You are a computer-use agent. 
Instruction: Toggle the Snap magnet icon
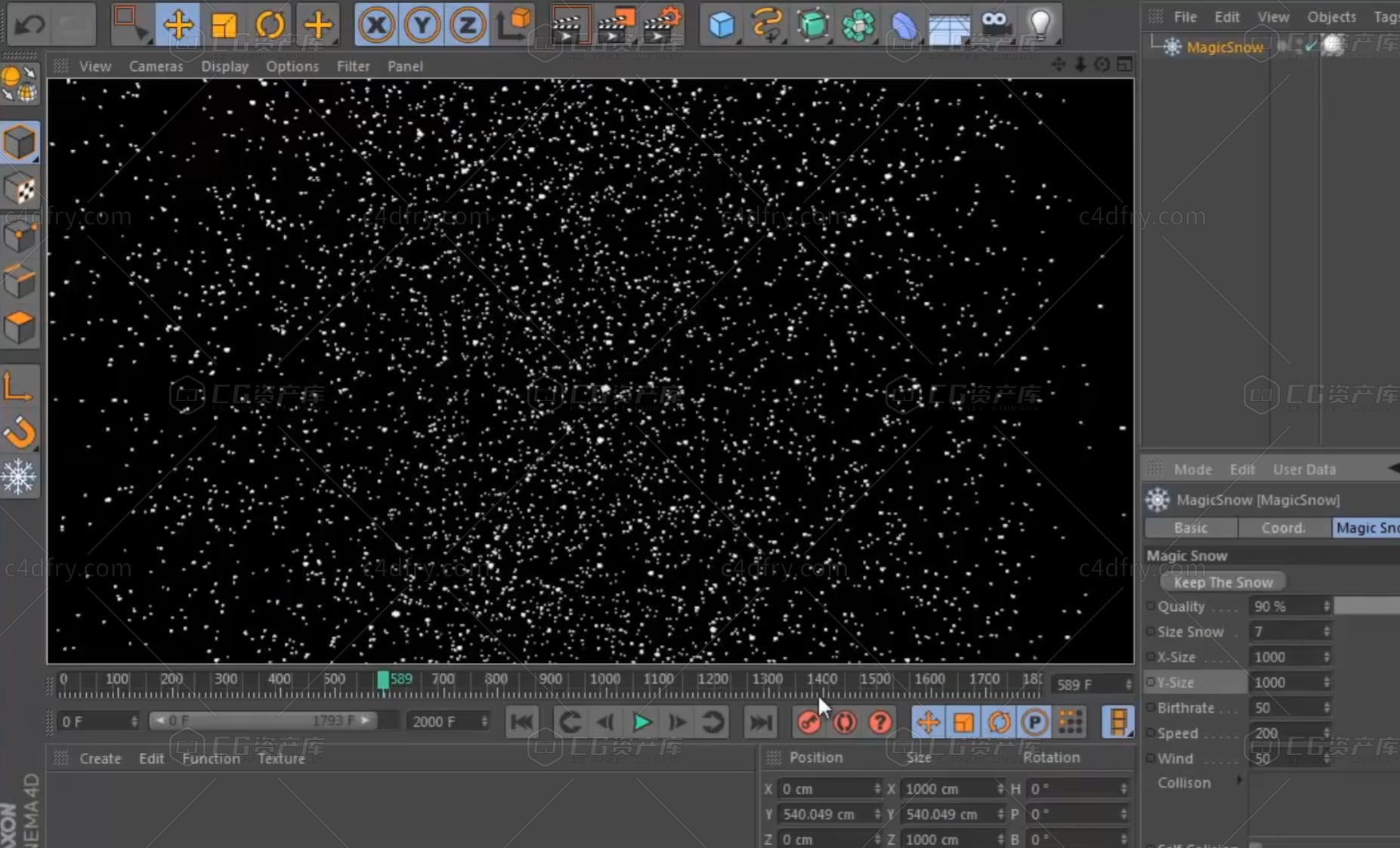point(20,432)
